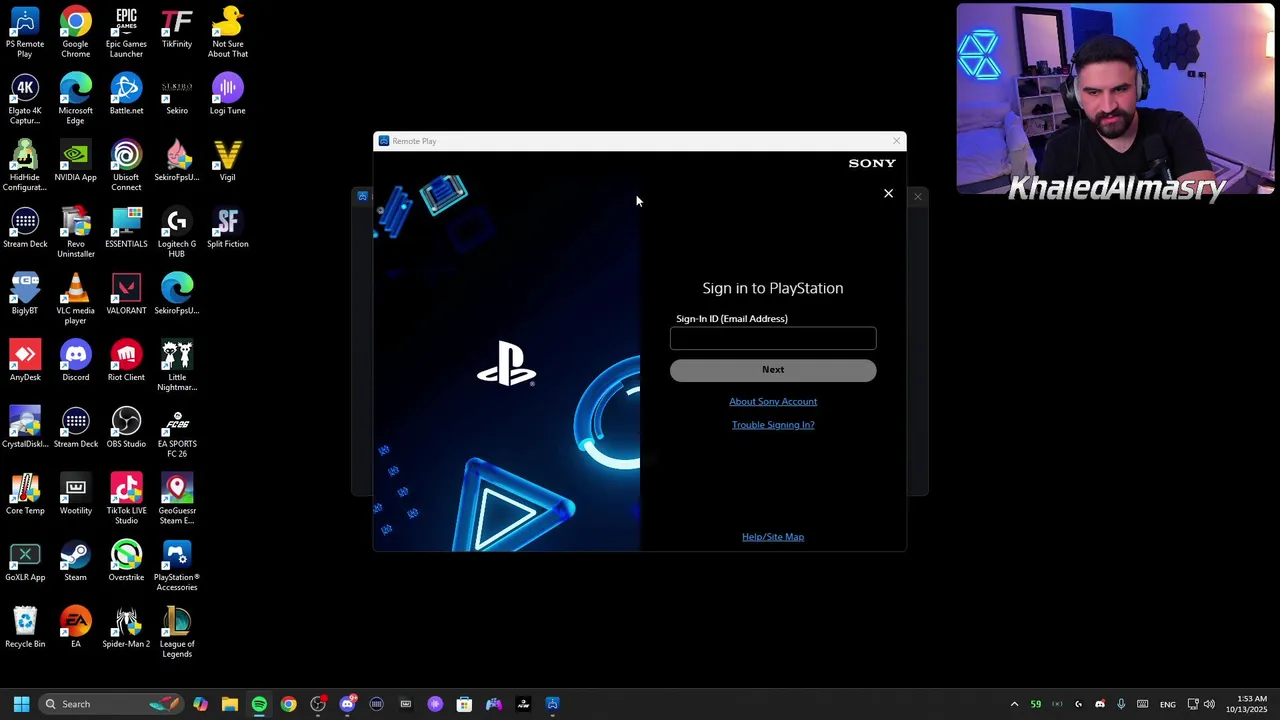Open Elgato 4K Capture shortcut
Screen dimensions: 1280x720
point(25,99)
